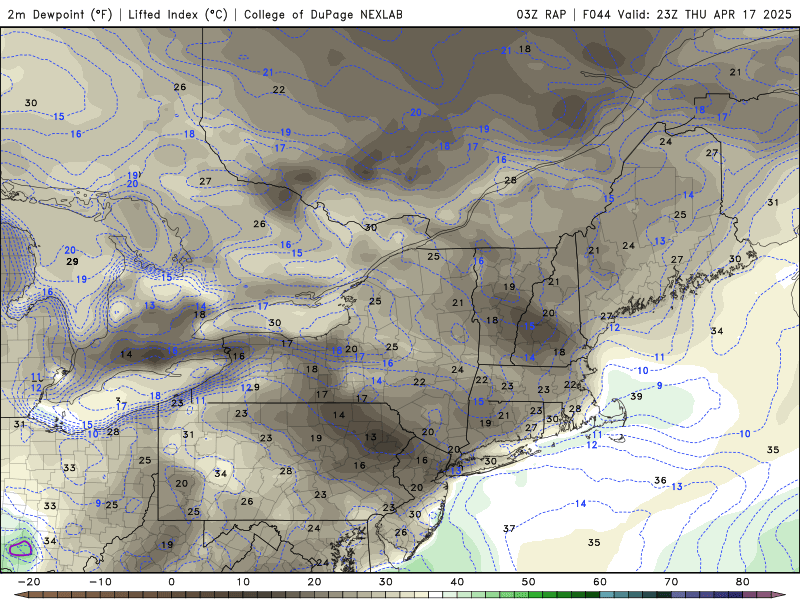800x600 pixels.
Task: Click the -10 label on the color scale
Action: pyautogui.click(x=100, y=582)
